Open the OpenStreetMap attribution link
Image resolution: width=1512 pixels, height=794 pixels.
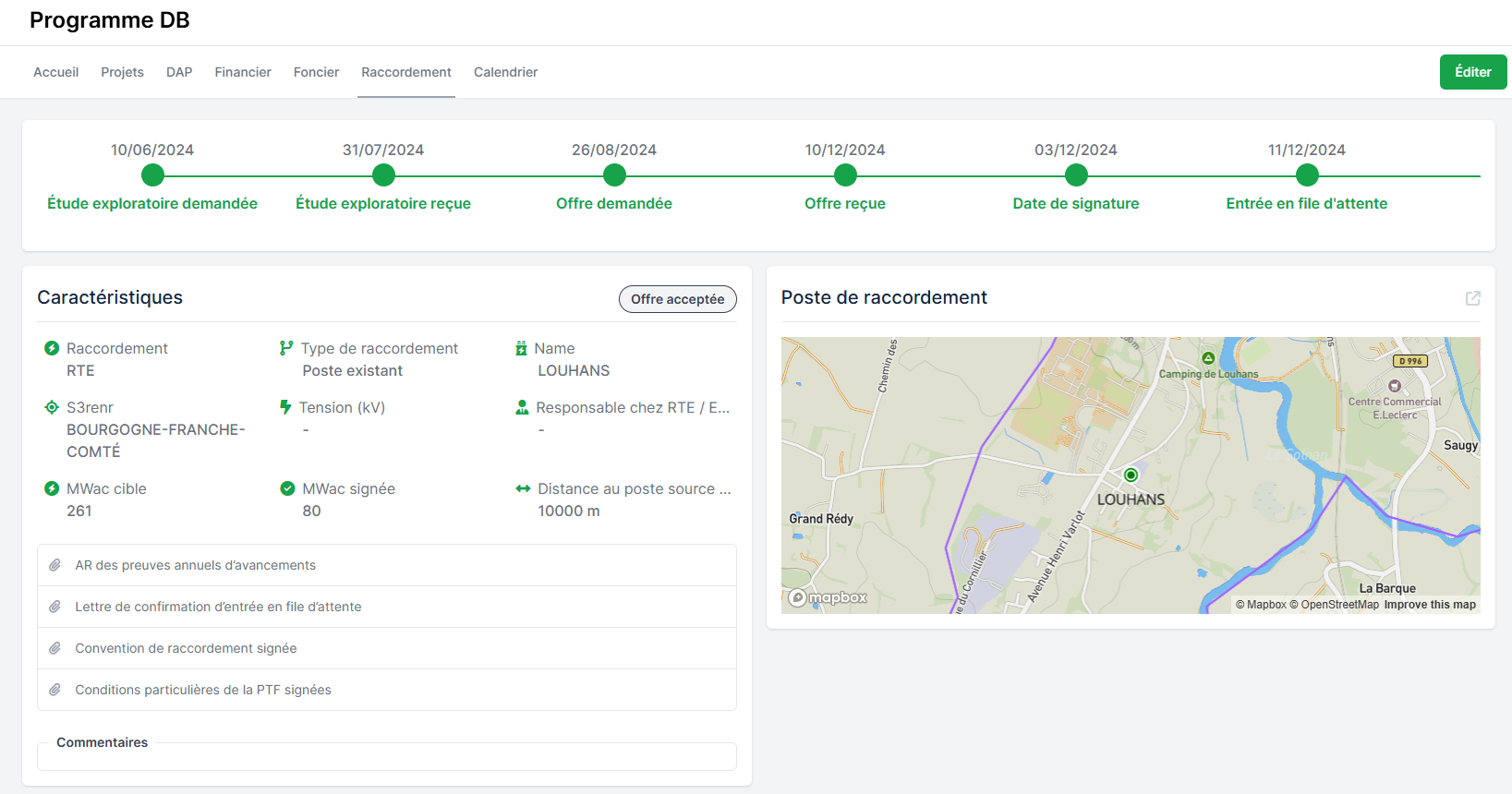(x=1334, y=605)
